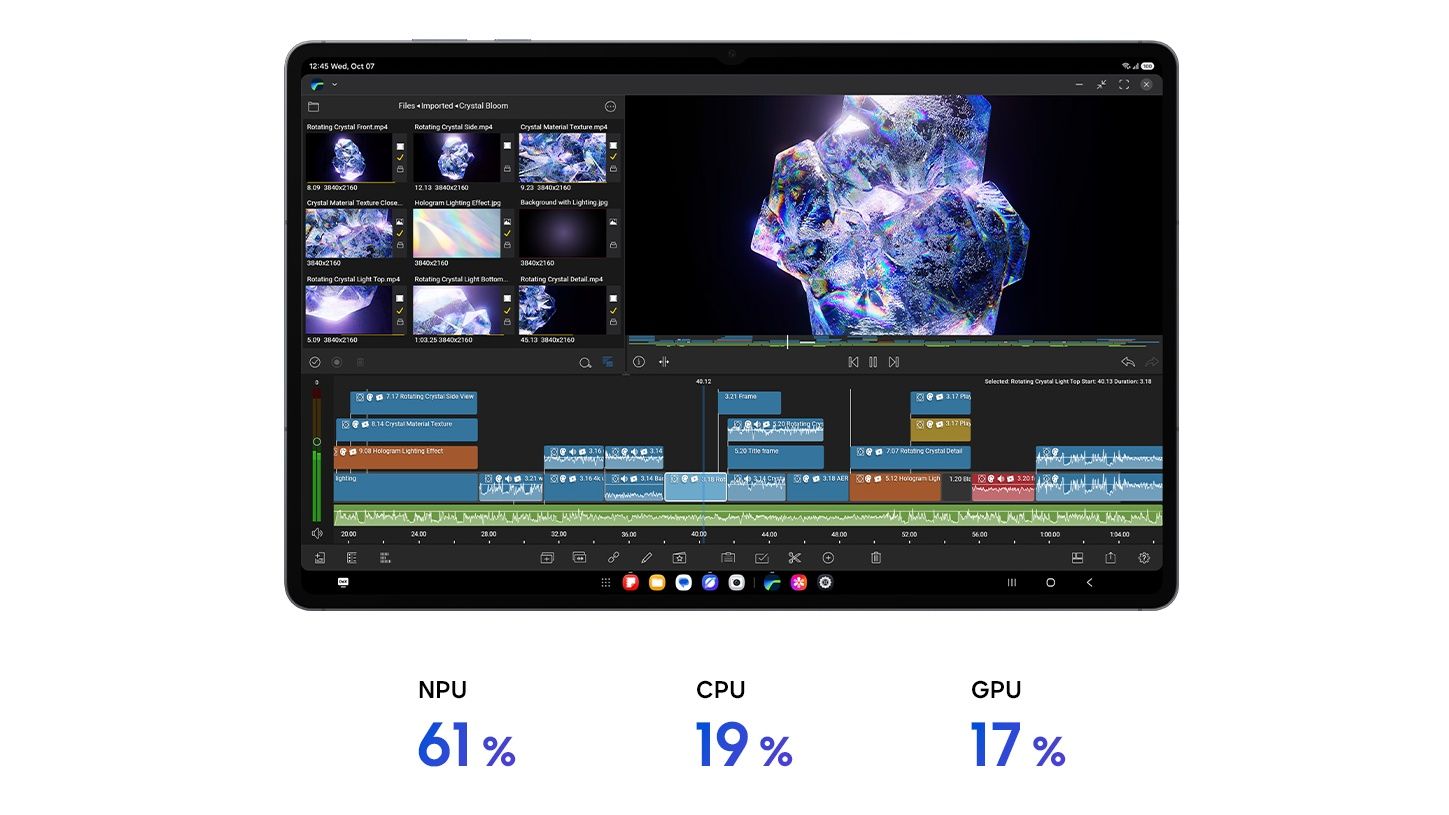
Task: Click the insert clip icon in toolbar
Action: pos(547,558)
